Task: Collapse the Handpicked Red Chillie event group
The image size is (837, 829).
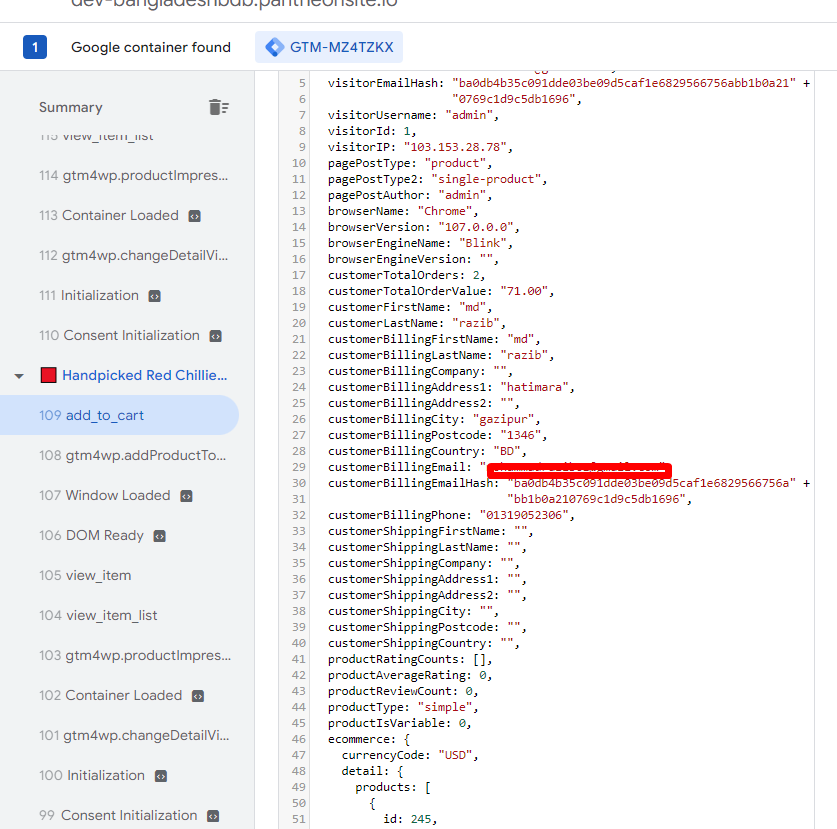Action: click(18, 375)
